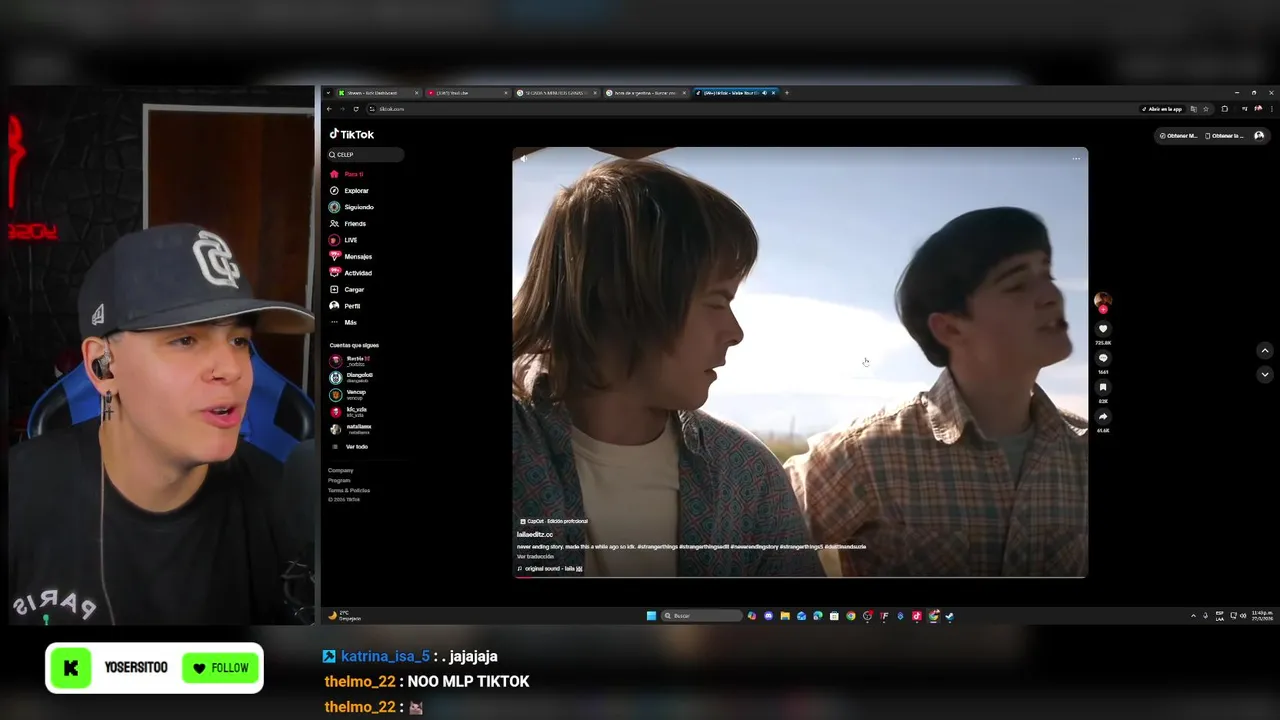Bookmark page with the star icon

tap(1206, 109)
